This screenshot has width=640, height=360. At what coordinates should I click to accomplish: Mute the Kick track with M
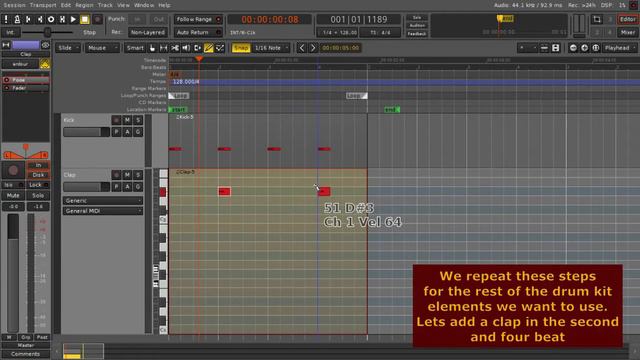pos(127,120)
